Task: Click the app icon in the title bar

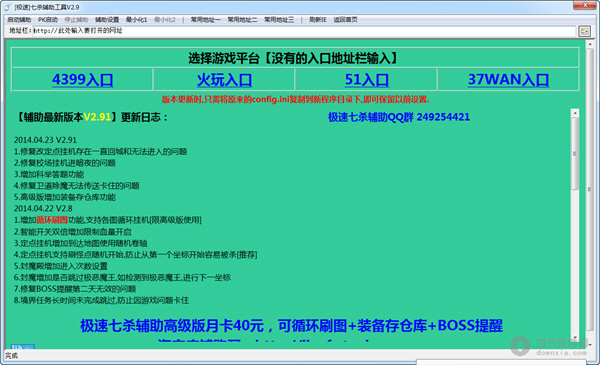Action: click(7, 7)
